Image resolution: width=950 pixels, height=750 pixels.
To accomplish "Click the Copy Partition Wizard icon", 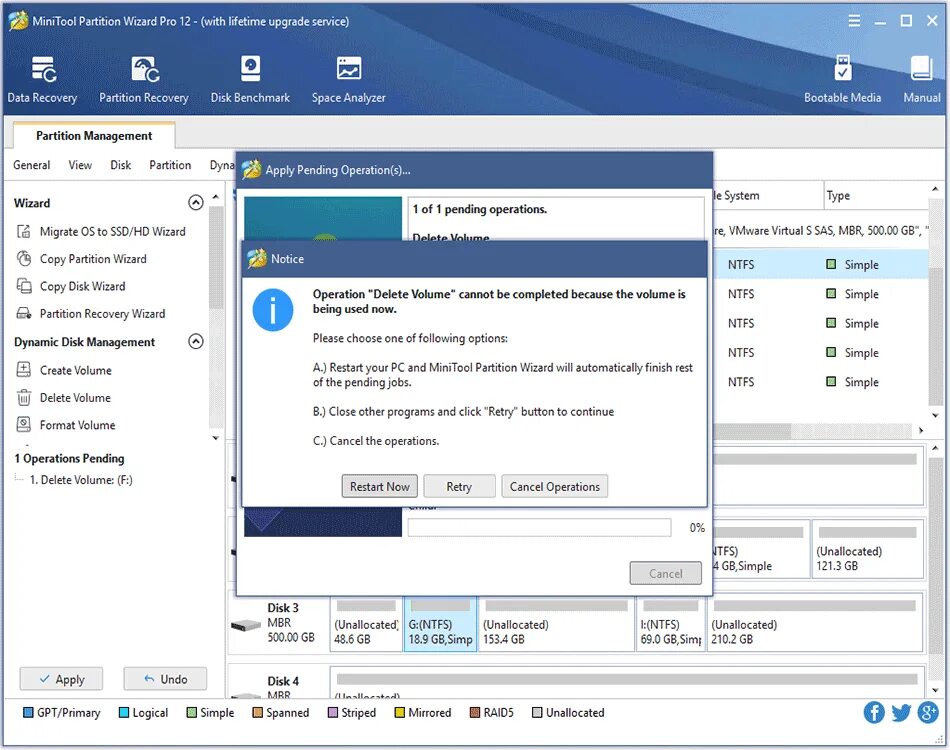I will click(x=24, y=259).
